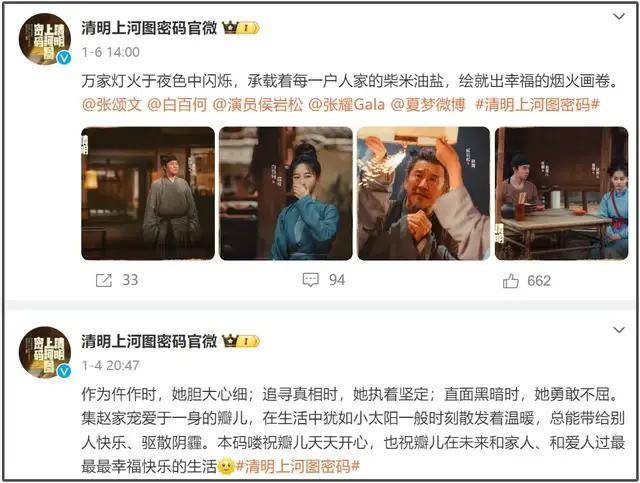Open comments via speech bubble icon 94

click(x=311, y=280)
